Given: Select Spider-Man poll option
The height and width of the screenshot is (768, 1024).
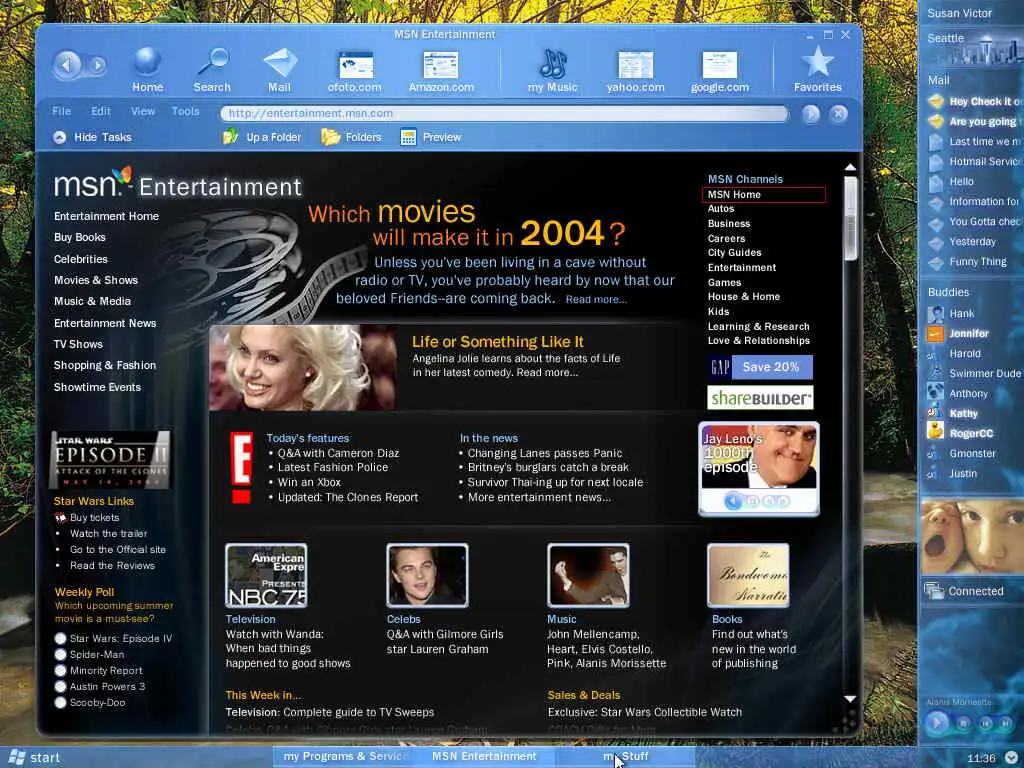Looking at the screenshot, I should pos(61,654).
